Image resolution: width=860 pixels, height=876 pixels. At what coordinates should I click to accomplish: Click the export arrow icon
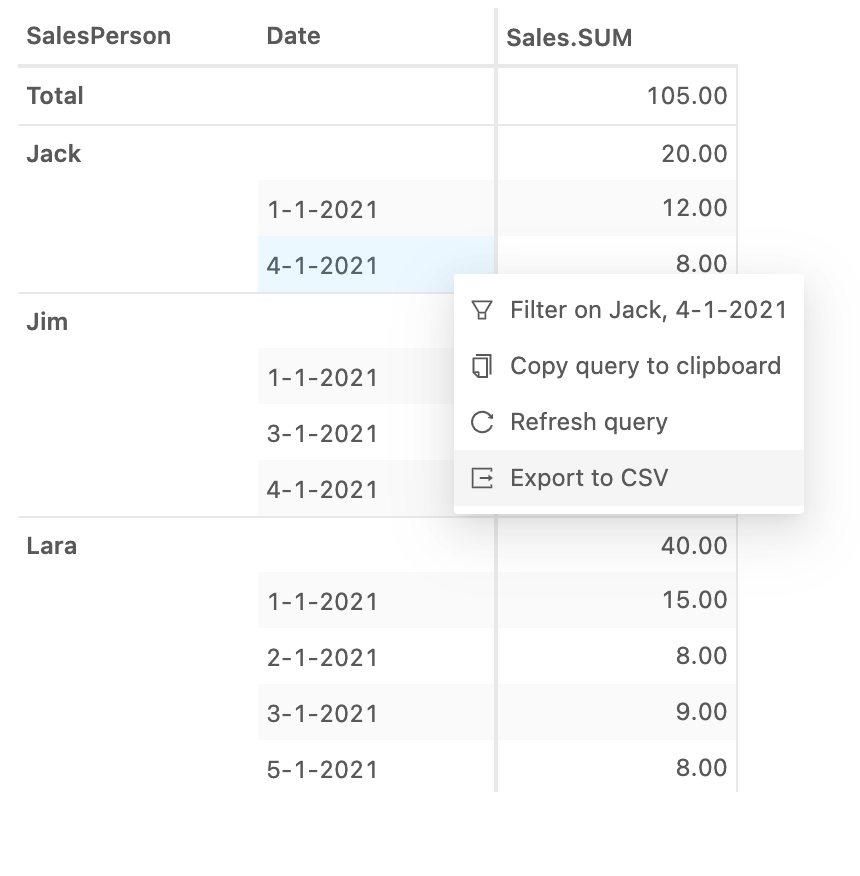click(x=482, y=478)
